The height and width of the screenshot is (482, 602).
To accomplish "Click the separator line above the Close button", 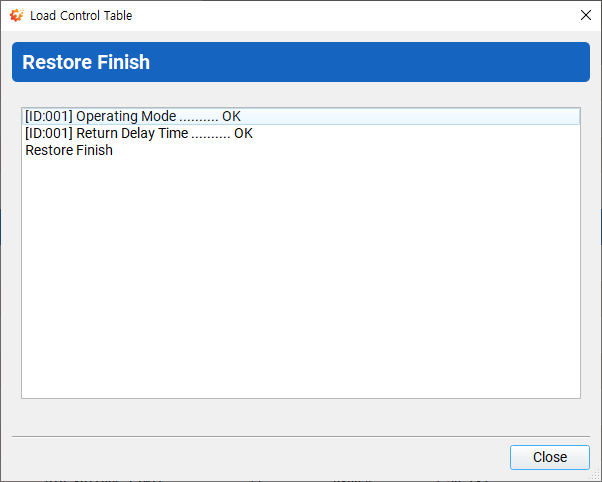I will [x=301, y=436].
